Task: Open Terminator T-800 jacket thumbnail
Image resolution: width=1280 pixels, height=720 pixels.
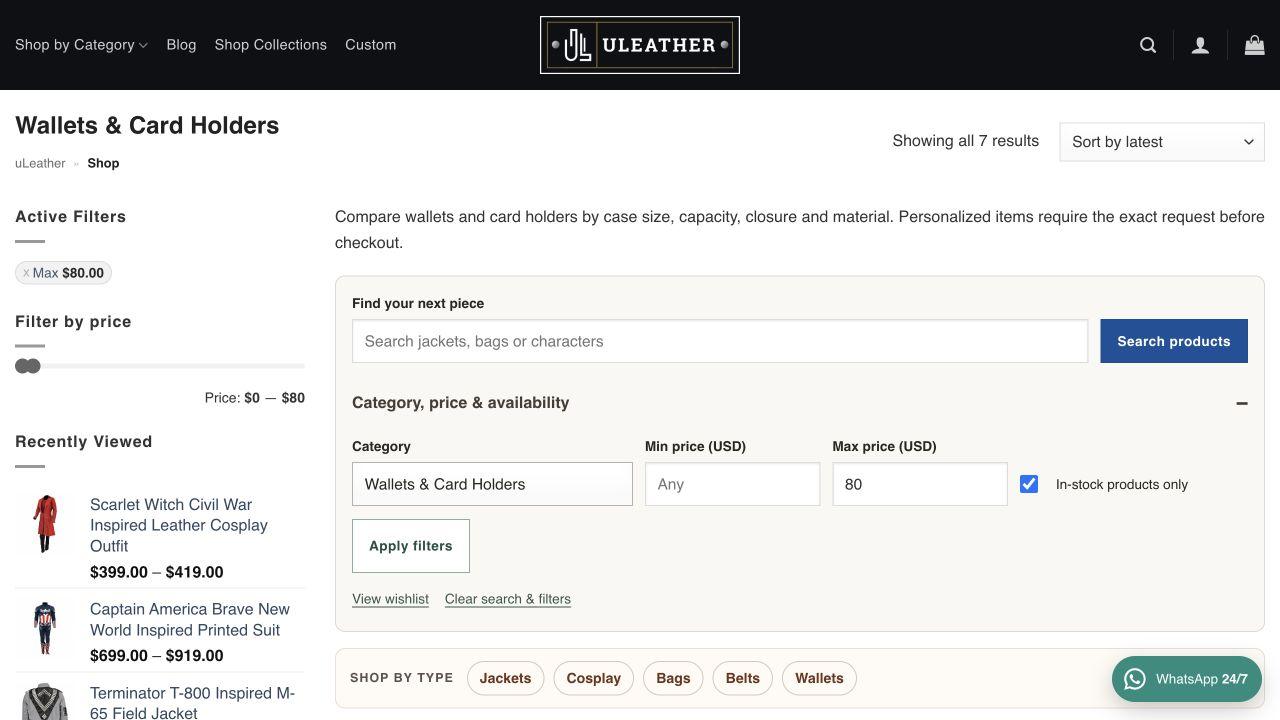Action: pyautogui.click(x=45, y=701)
